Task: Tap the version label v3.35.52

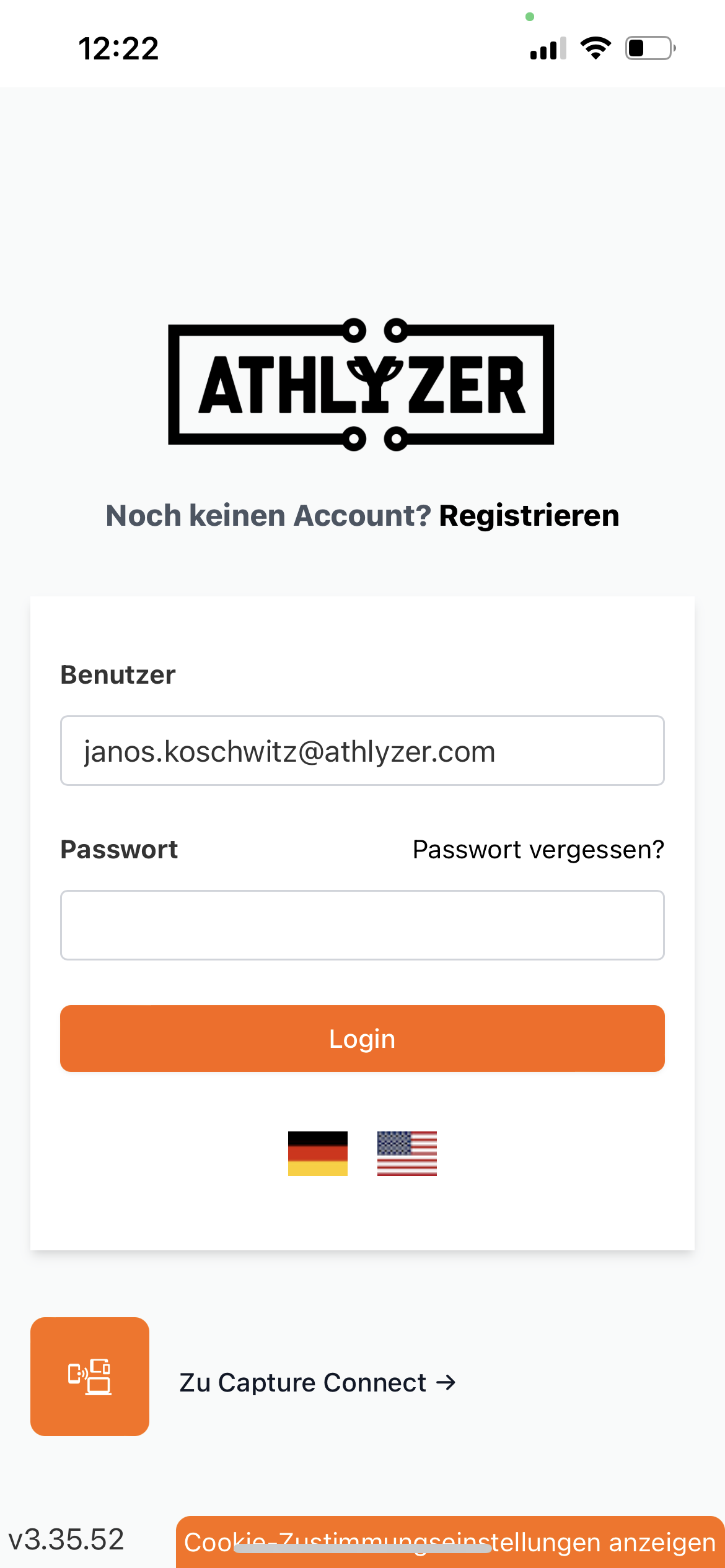Action: (66, 1540)
